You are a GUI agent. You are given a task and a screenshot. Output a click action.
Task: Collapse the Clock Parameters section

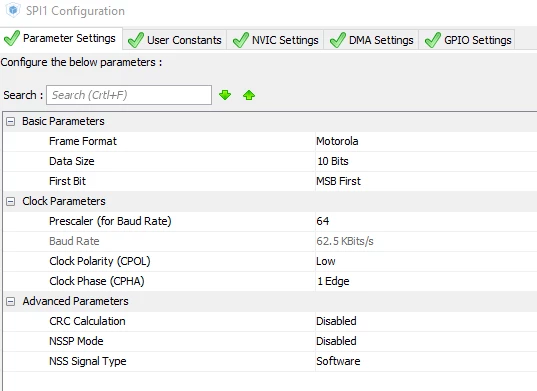11,201
